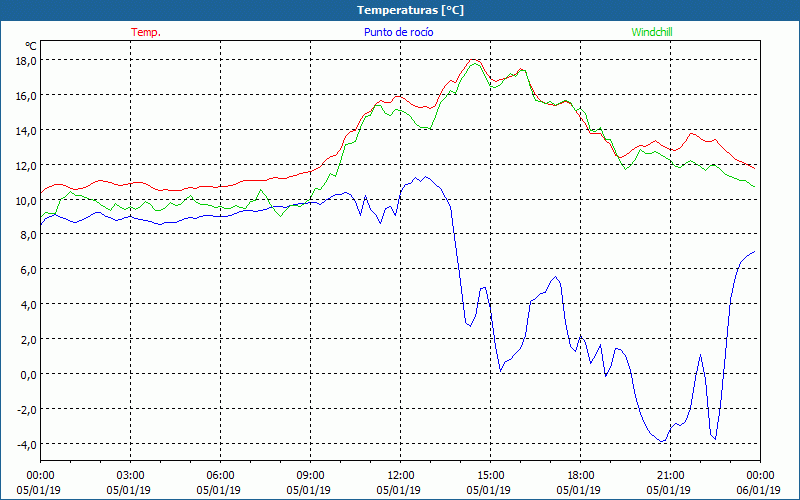This screenshot has height=500, width=800.
Task: Click the '05/01/19' date under 18:00
Action: pos(579,490)
